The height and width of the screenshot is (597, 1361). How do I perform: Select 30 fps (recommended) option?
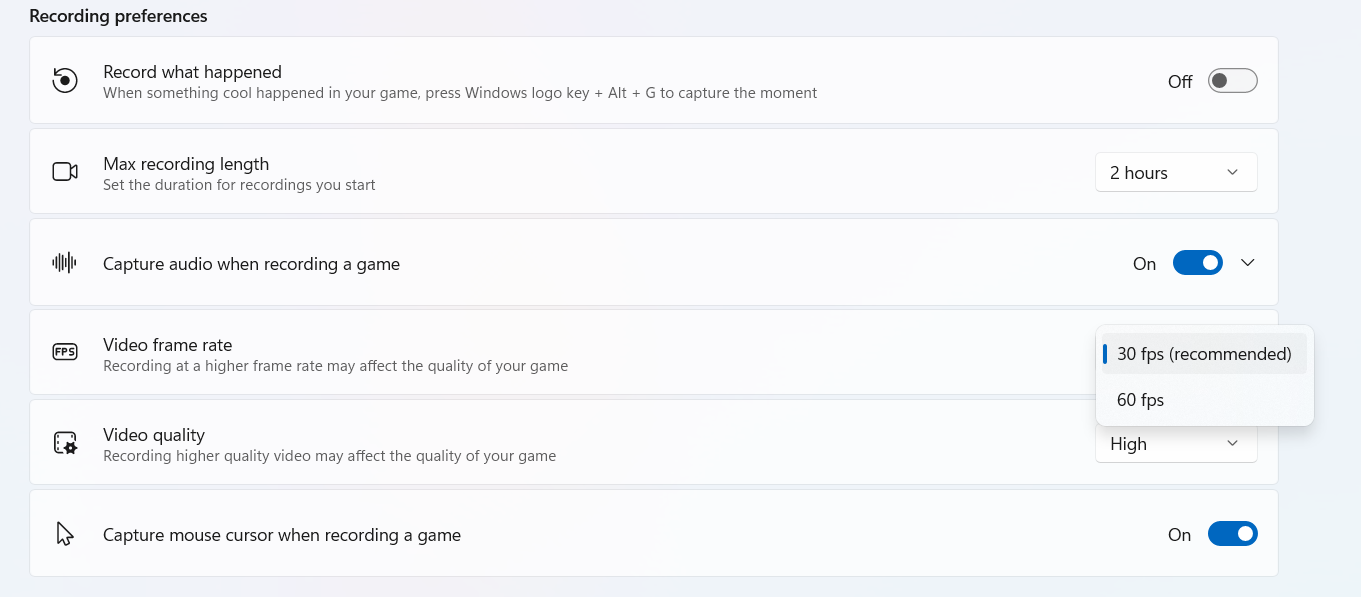tap(1204, 353)
